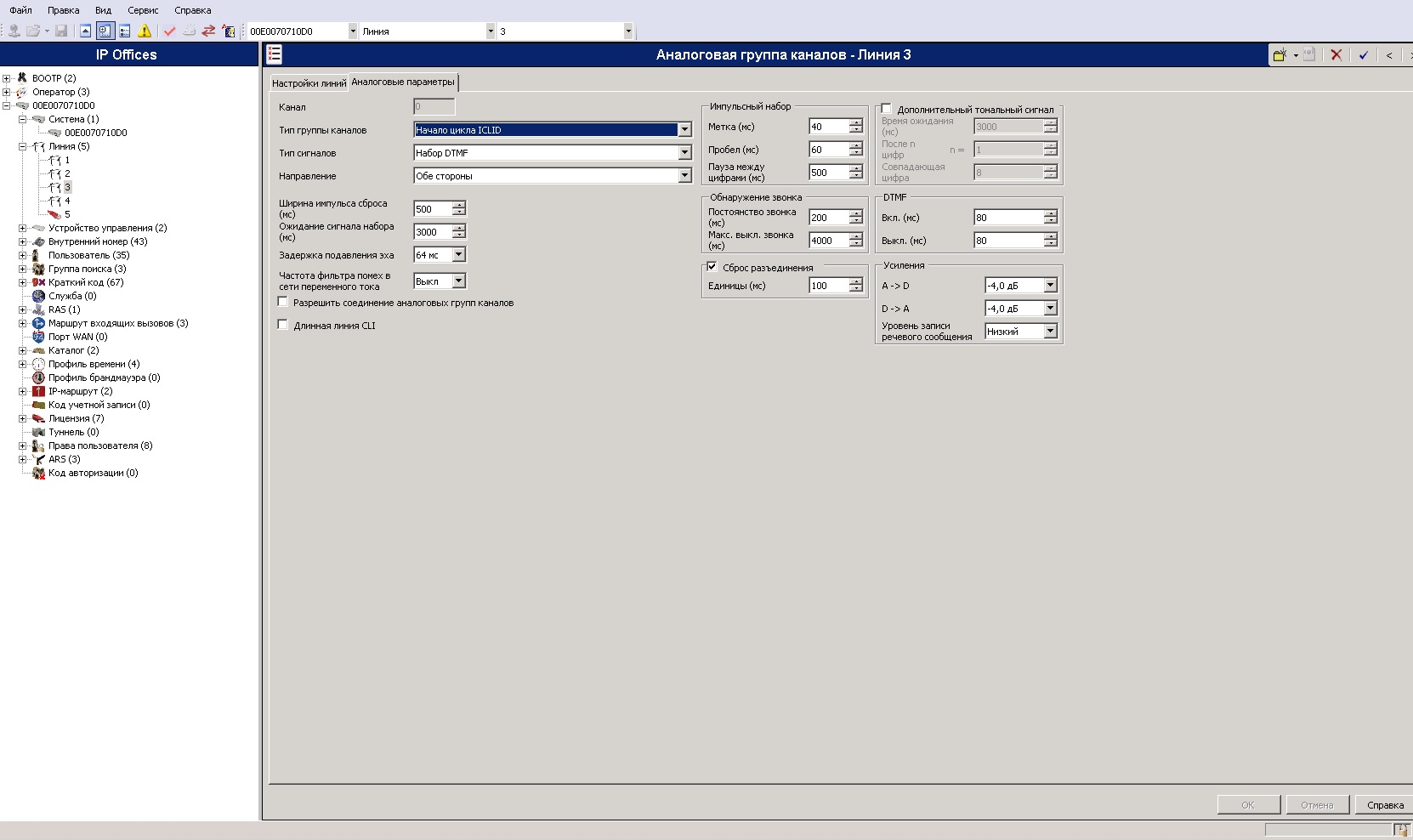Open the Файл menu
This screenshot has height=840, width=1413.
point(20,10)
